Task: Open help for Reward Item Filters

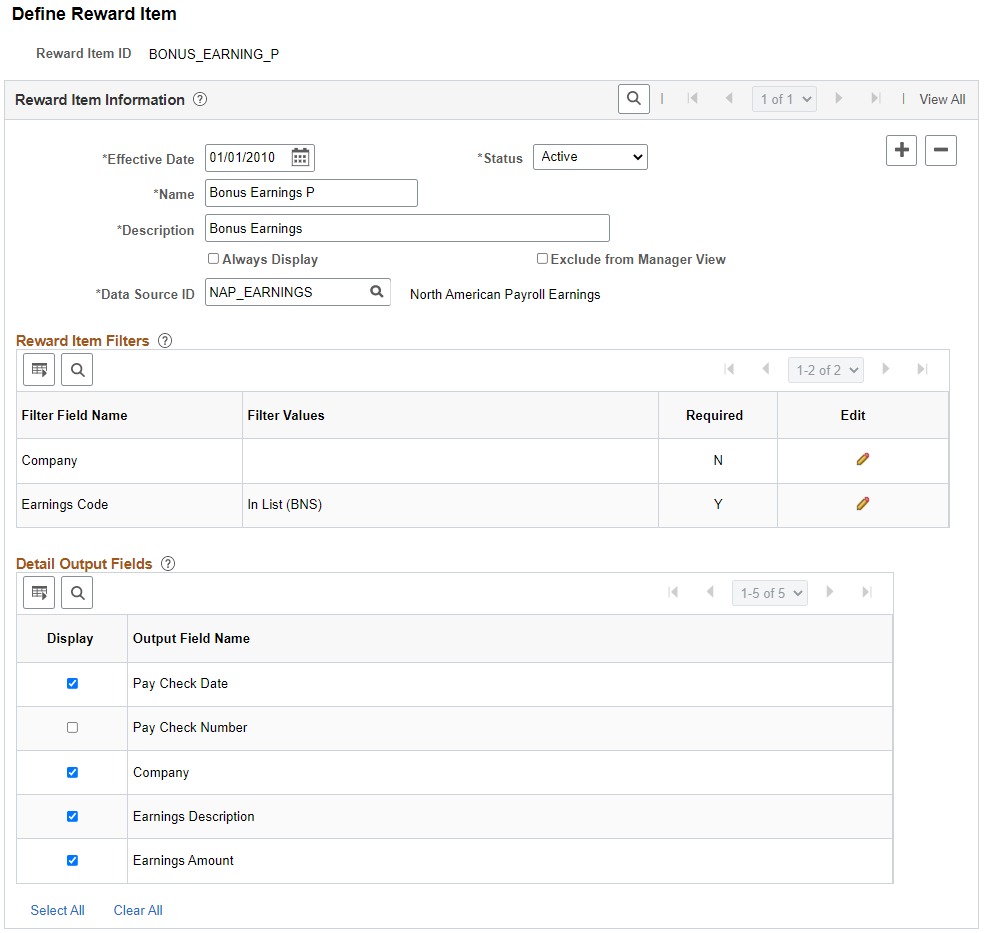Action: 165,340
